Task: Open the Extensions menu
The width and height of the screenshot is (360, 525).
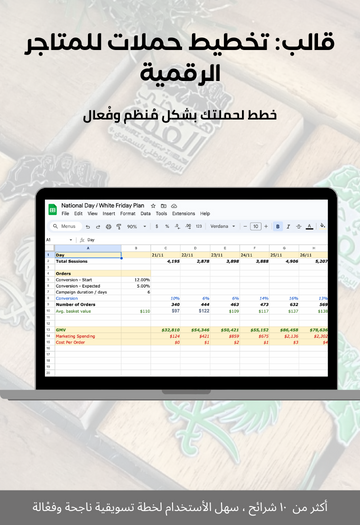Action: pos(184,214)
